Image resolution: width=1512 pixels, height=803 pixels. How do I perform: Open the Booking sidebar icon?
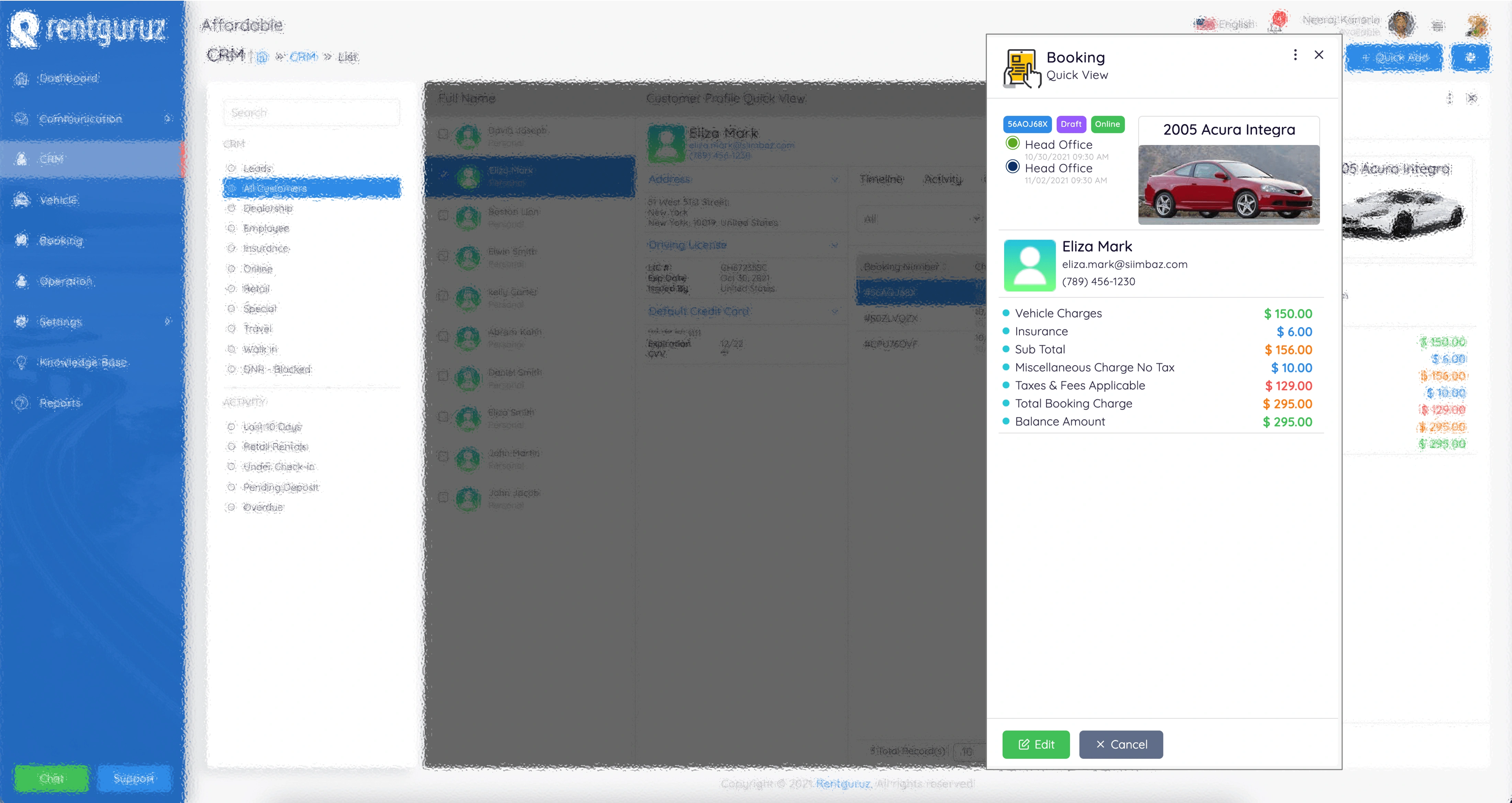click(21, 241)
